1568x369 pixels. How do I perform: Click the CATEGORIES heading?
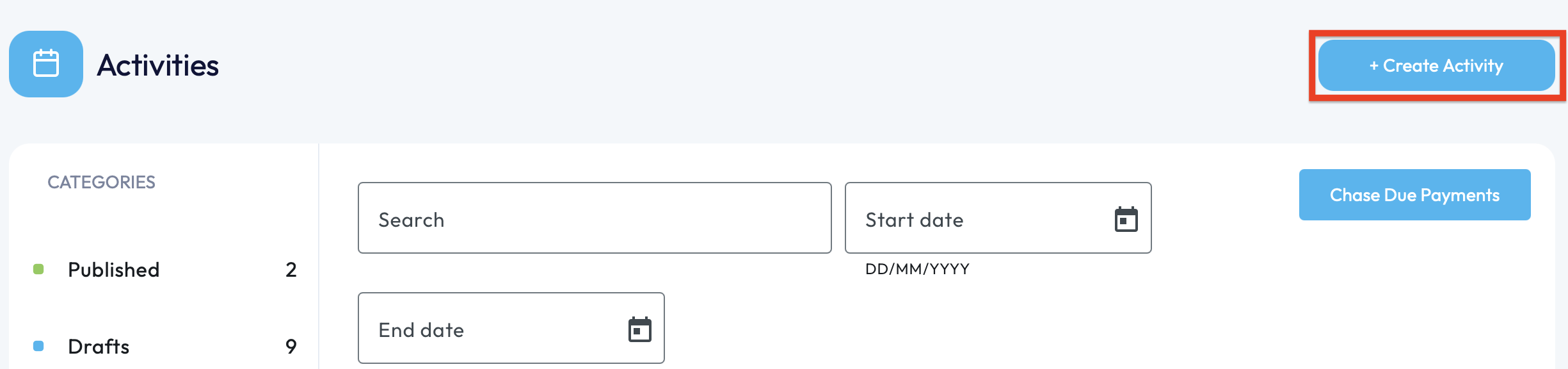click(101, 183)
